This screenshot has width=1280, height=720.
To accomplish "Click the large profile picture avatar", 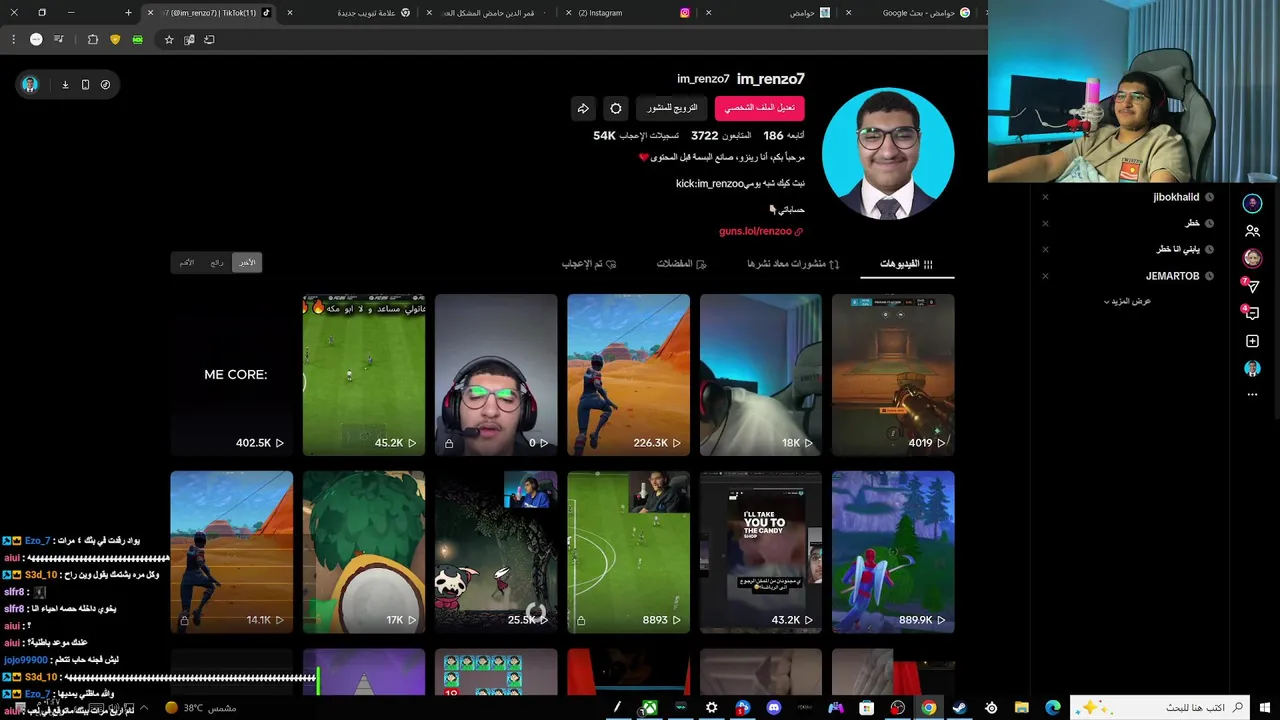I will 888,153.
